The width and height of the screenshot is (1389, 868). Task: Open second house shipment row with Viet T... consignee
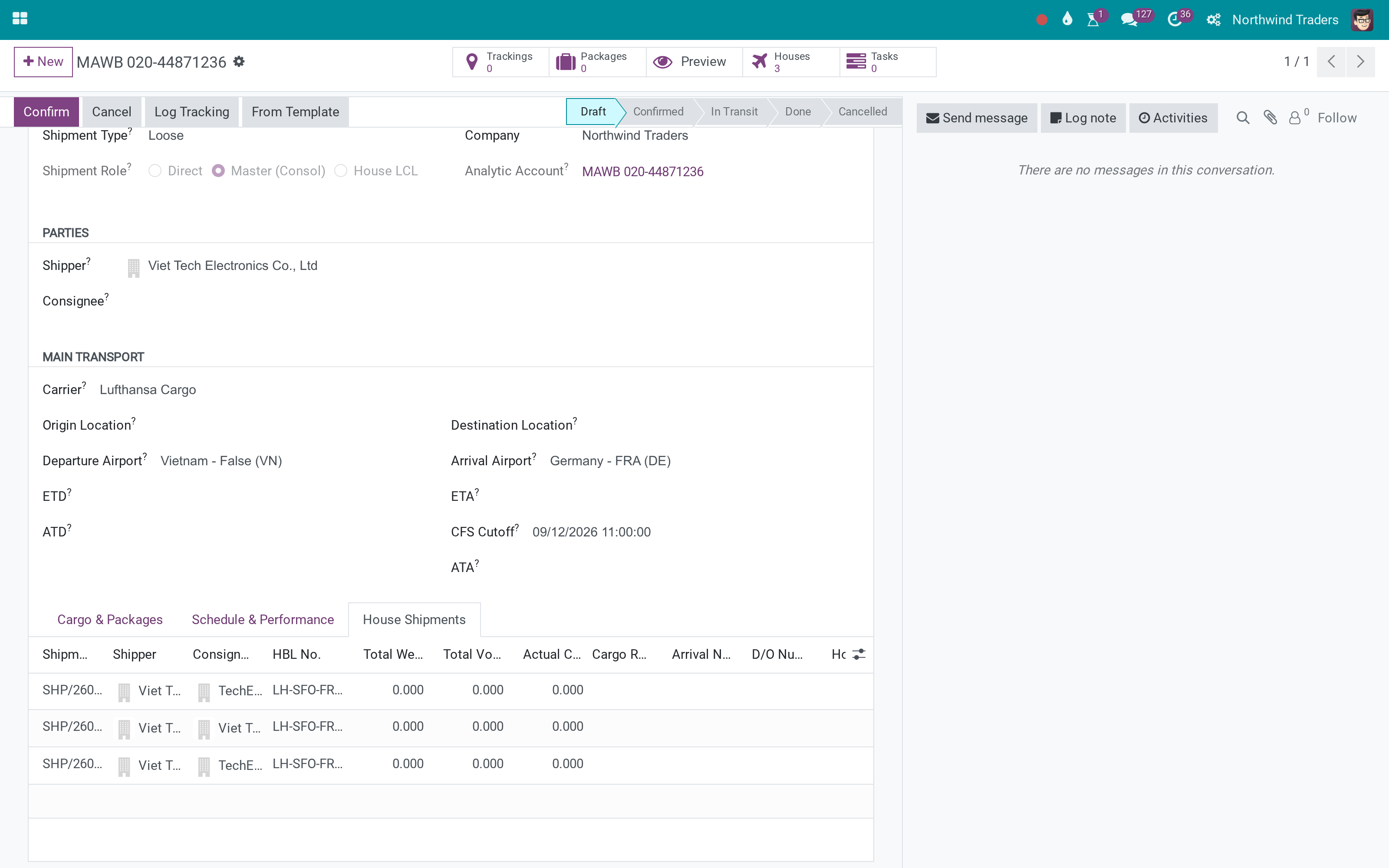click(451, 727)
